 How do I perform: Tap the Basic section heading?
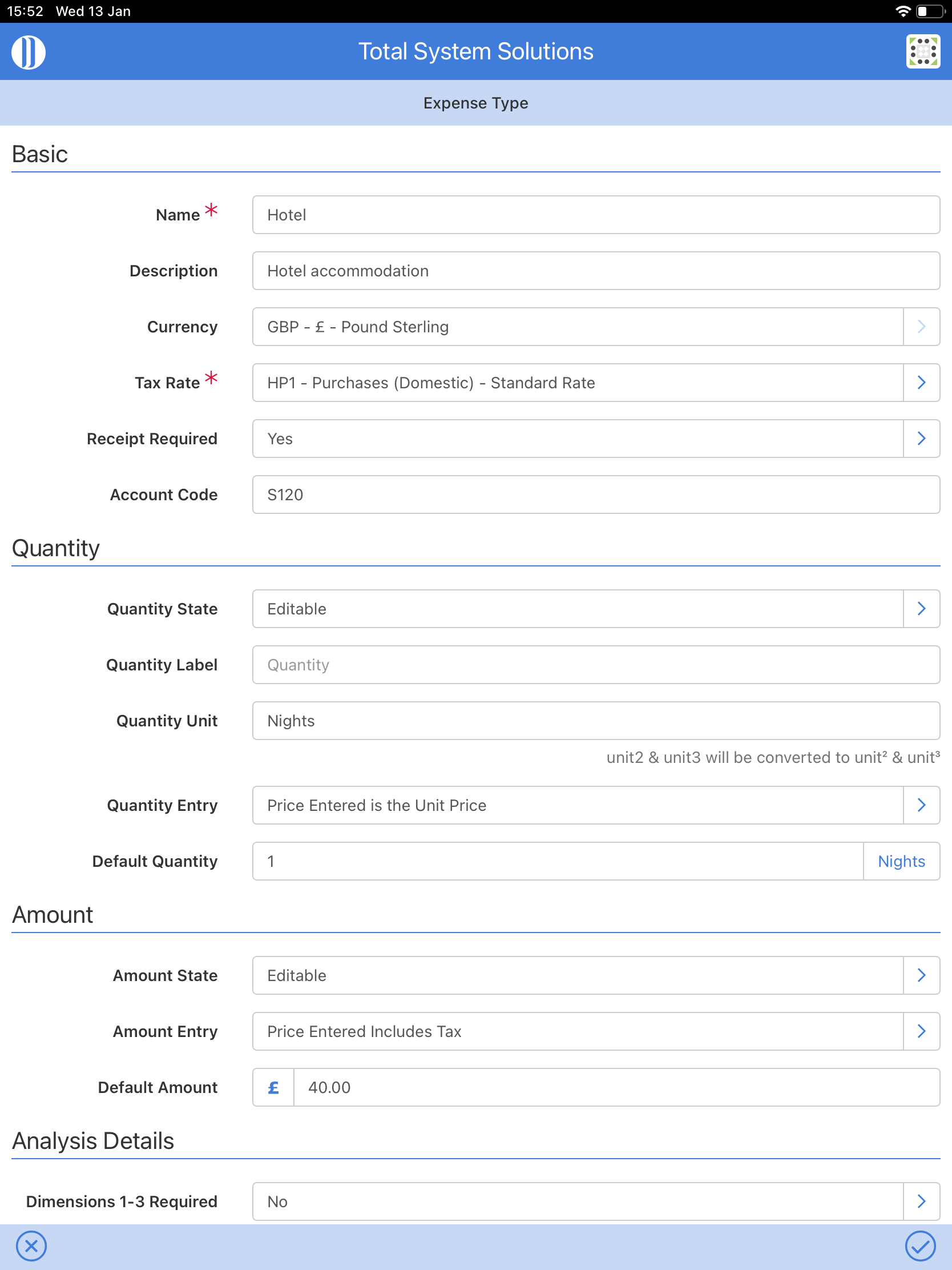click(x=39, y=154)
